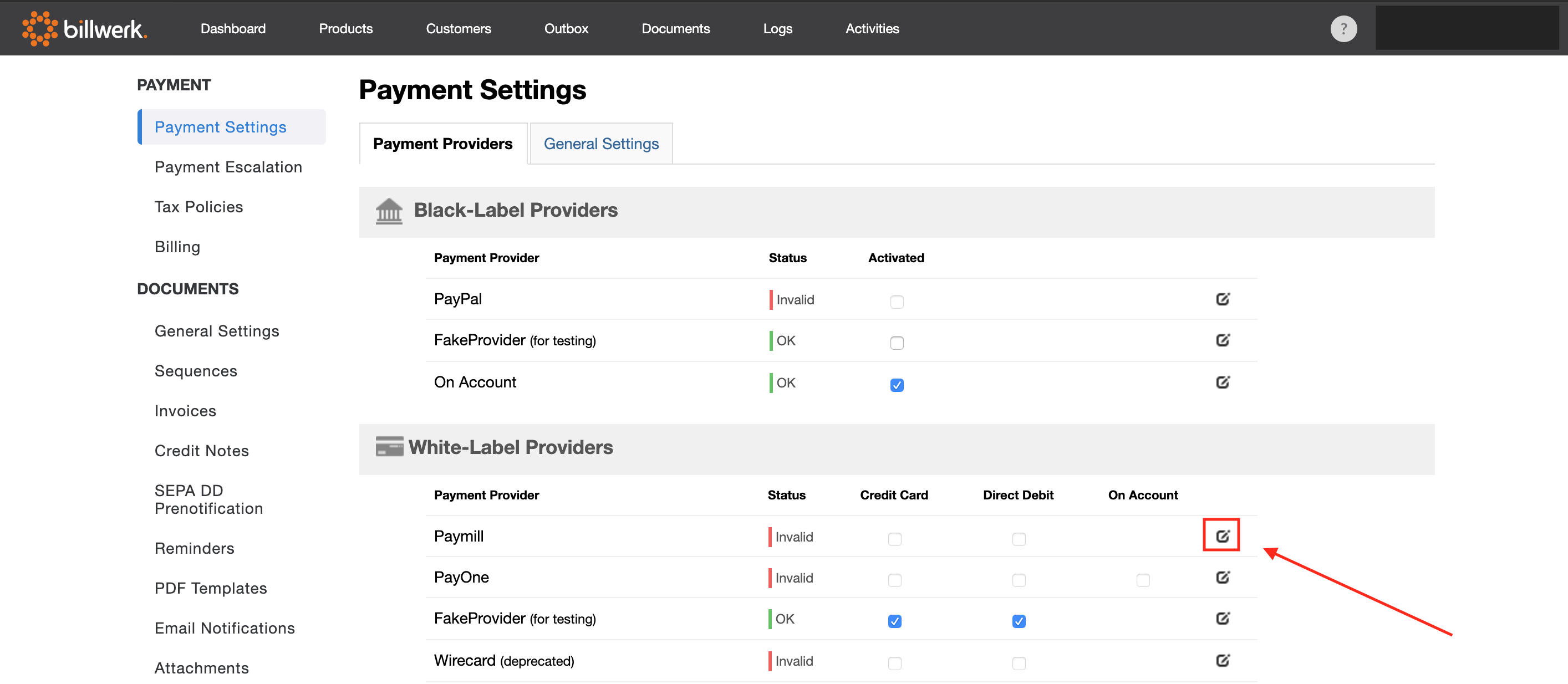1568x684 pixels.
Task: Open Email Notifications in sidebar
Action: (x=225, y=627)
